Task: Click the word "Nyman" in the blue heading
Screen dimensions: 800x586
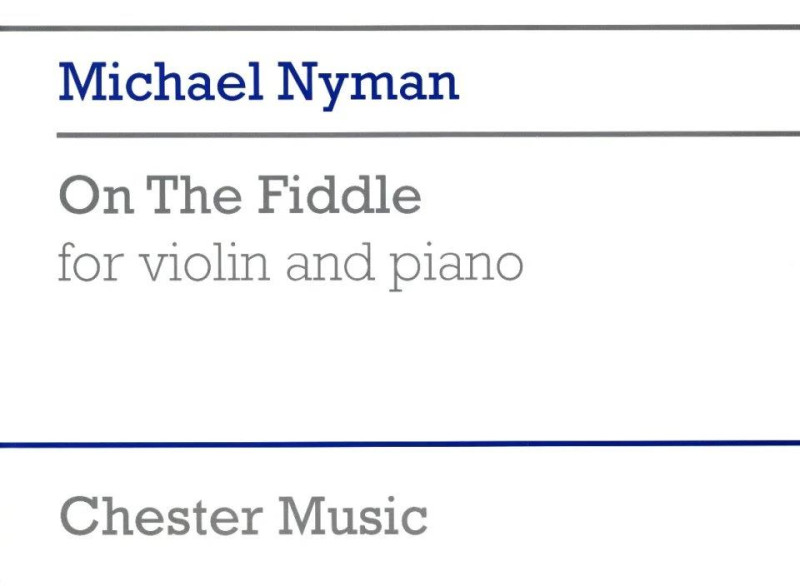Action: tap(367, 86)
